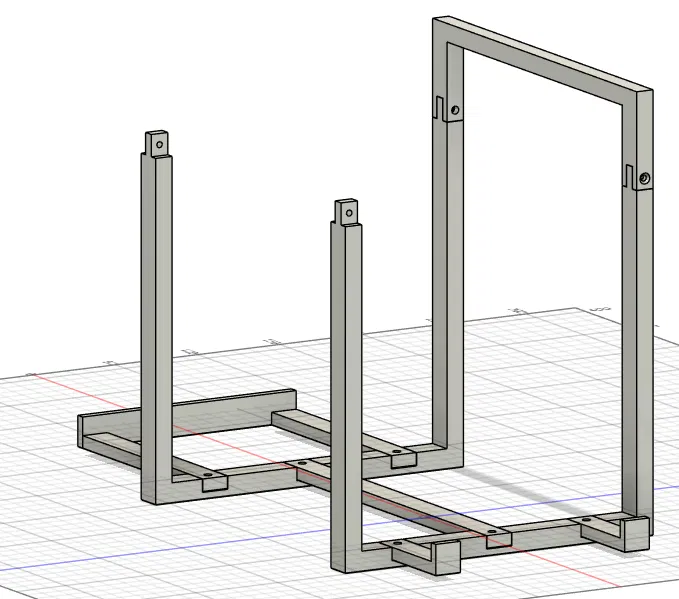
Task: Select the hole on the tall frame's right upright
Action: (x=645, y=178)
